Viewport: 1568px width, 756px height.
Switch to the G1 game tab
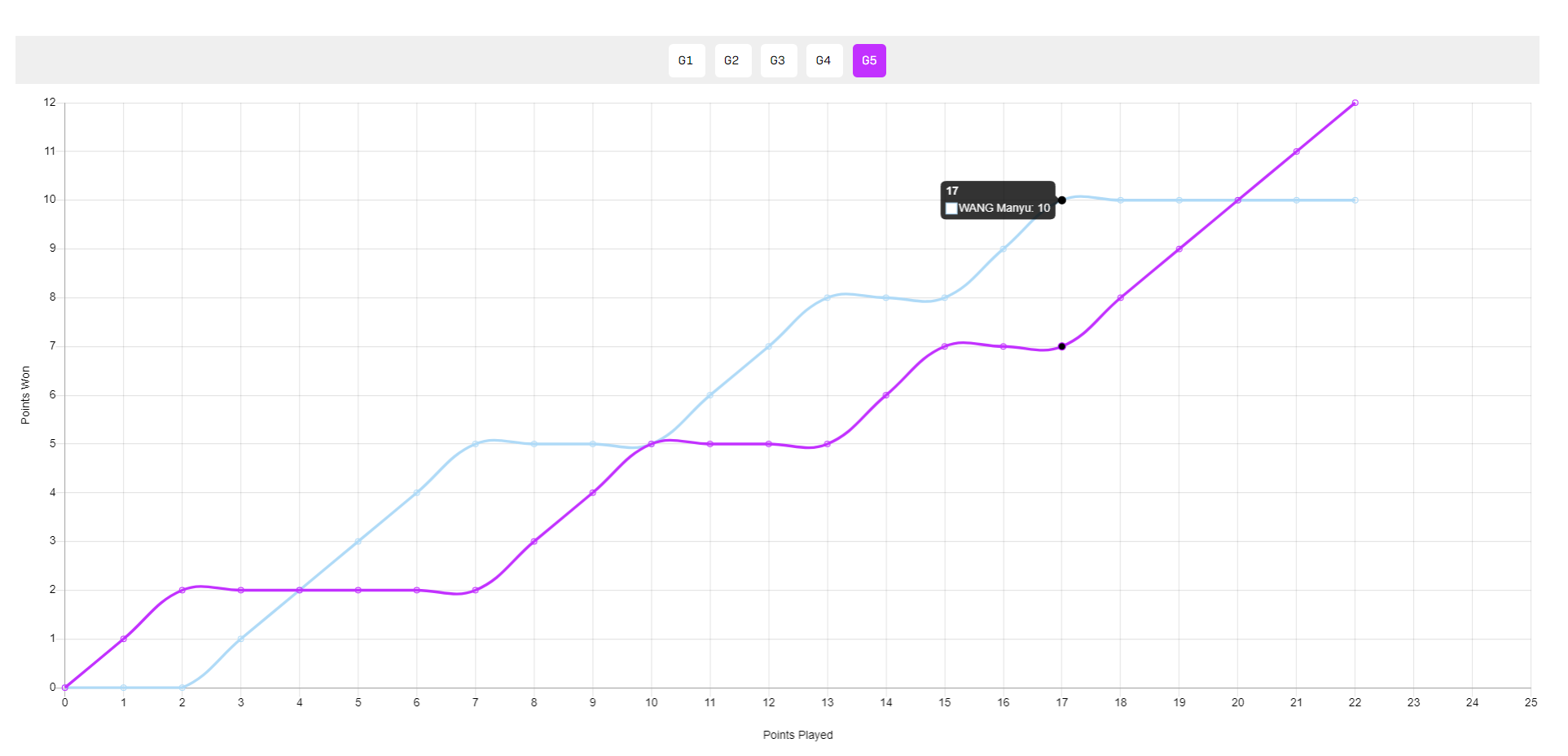pyautogui.click(x=686, y=60)
